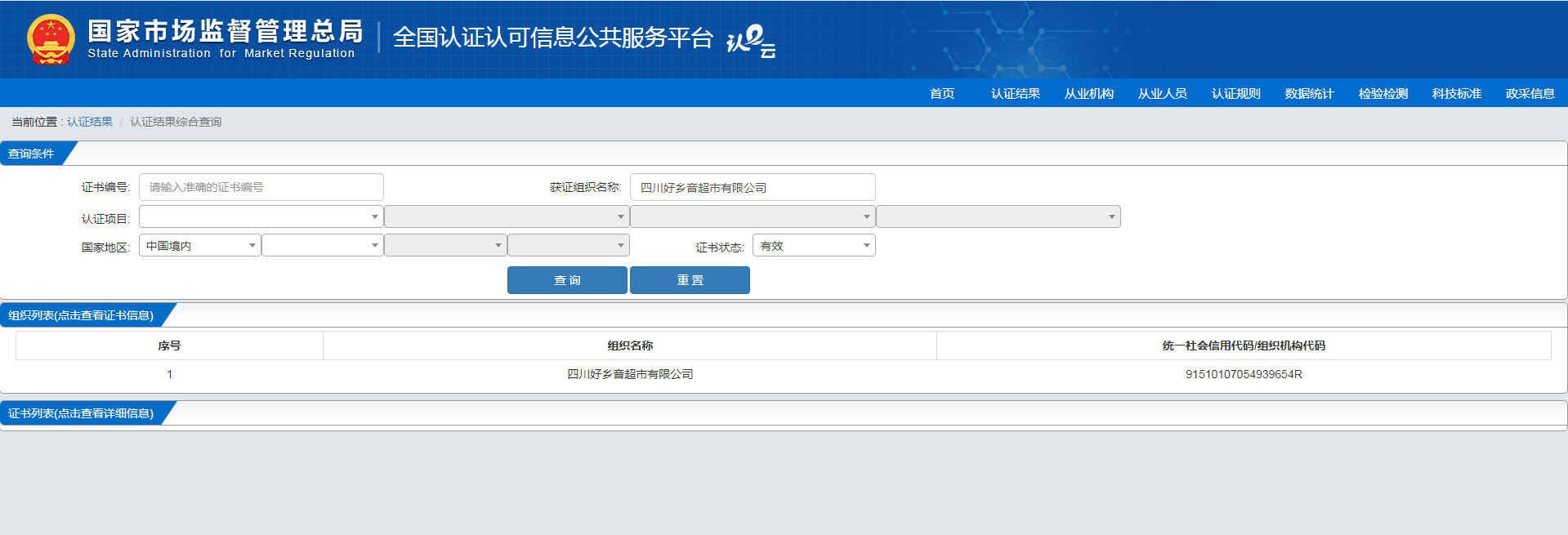Click the 组织列表 panel header

82,315
